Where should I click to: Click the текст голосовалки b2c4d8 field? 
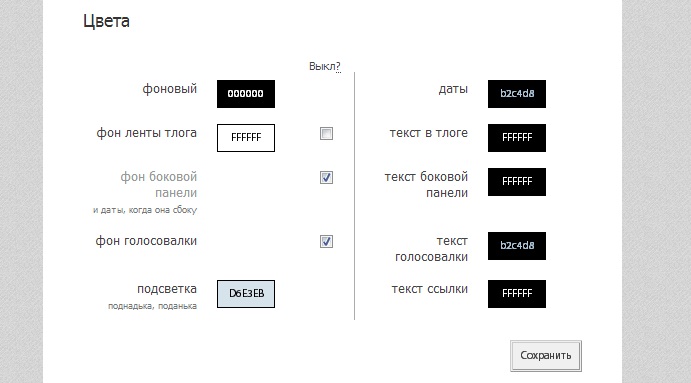tap(517, 246)
